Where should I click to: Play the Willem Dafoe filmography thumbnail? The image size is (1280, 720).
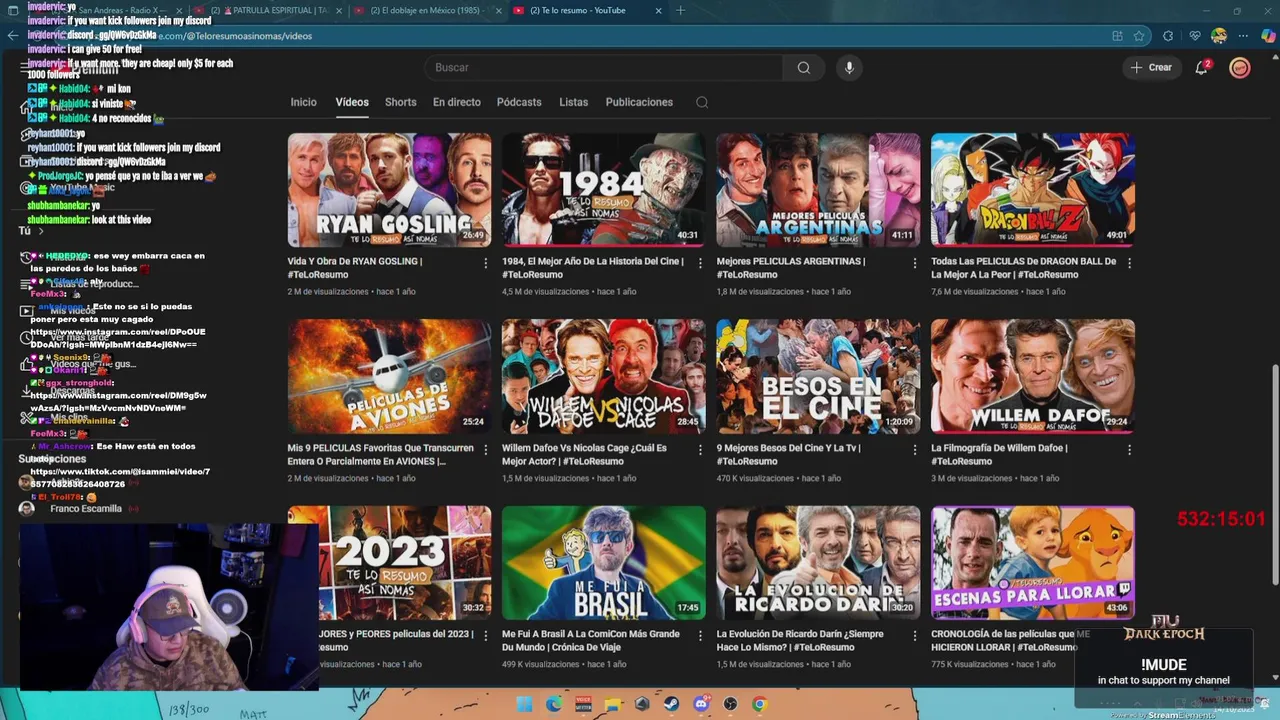(x=1033, y=376)
